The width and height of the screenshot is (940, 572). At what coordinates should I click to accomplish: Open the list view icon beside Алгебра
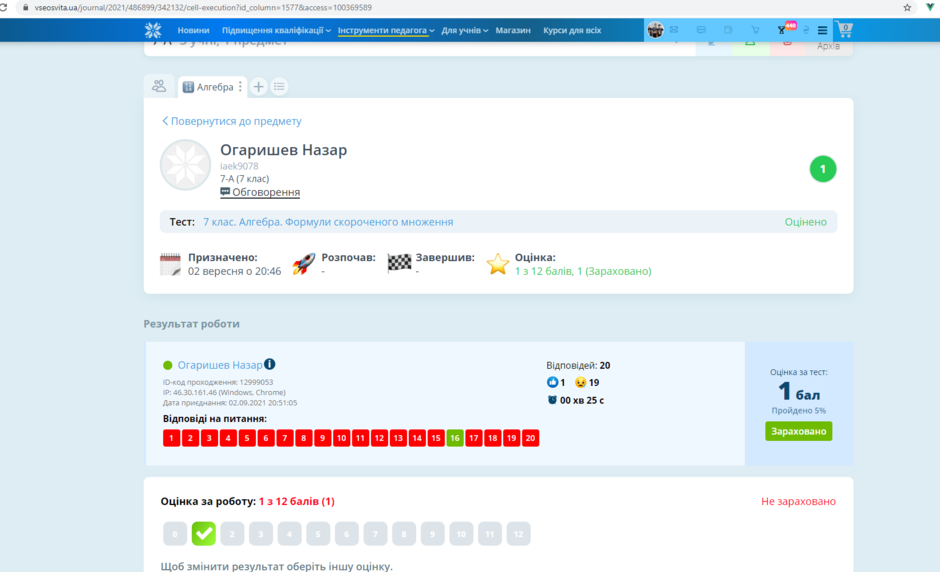[279, 86]
